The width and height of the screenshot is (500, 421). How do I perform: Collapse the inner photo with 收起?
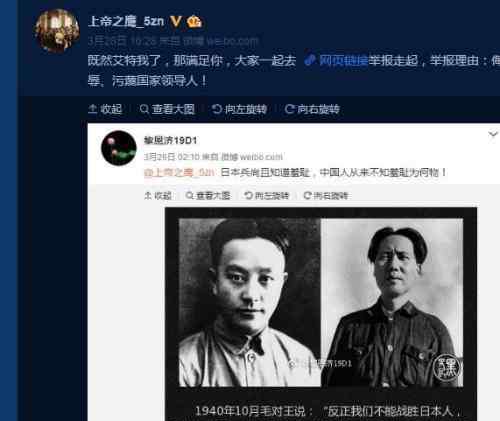[158, 195]
